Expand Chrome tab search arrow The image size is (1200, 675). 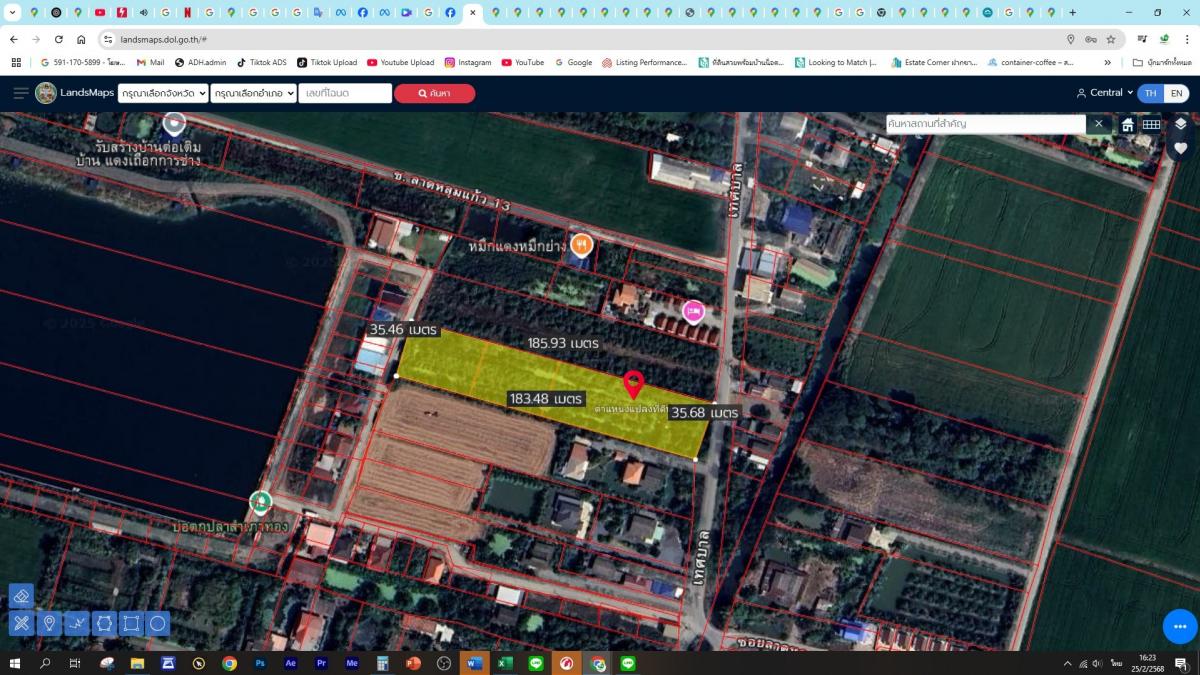point(11,12)
